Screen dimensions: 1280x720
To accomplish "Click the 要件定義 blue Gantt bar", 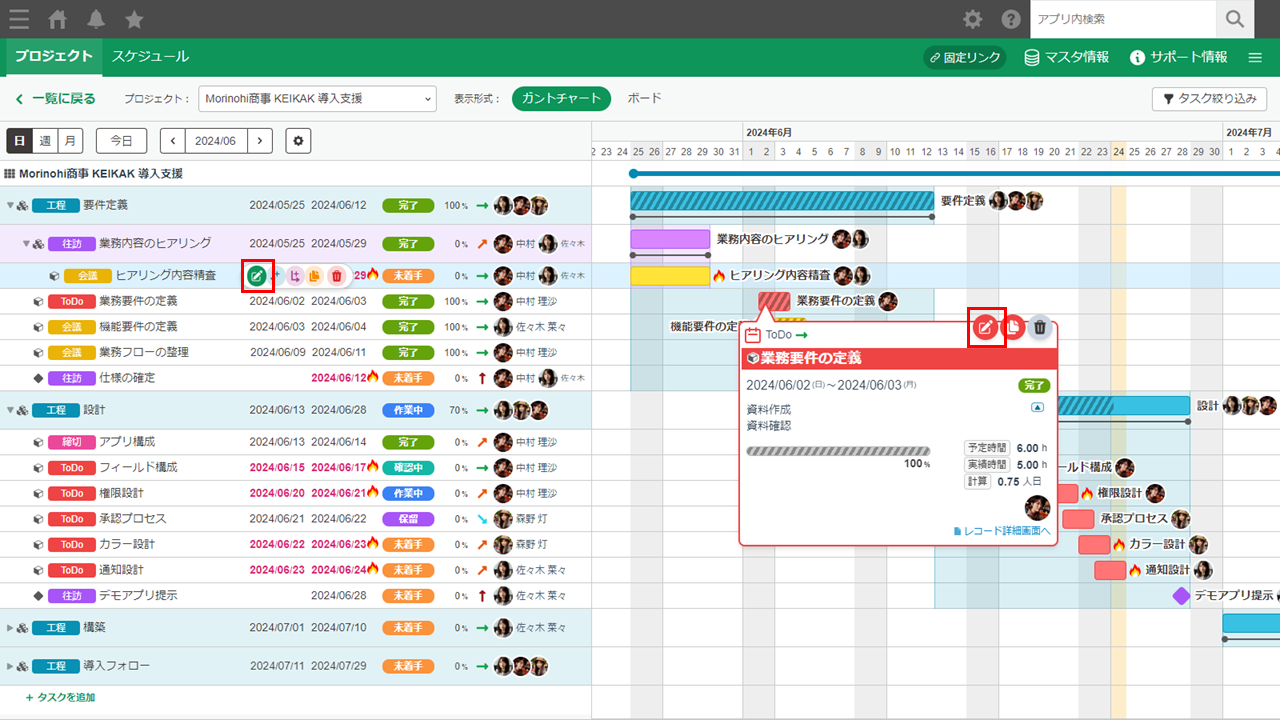I will point(782,201).
